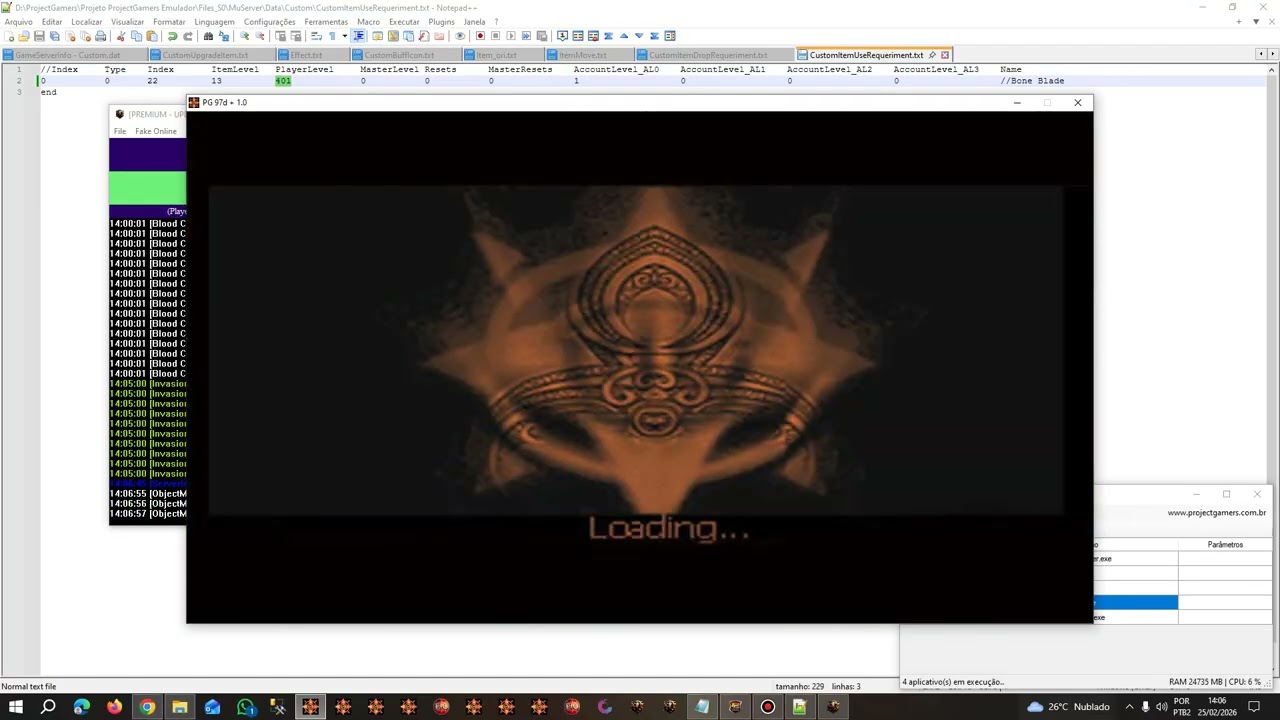This screenshot has width=1280, height=720.
Task: Start macro recording with the red record icon
Action: click(x=480, y=36)
